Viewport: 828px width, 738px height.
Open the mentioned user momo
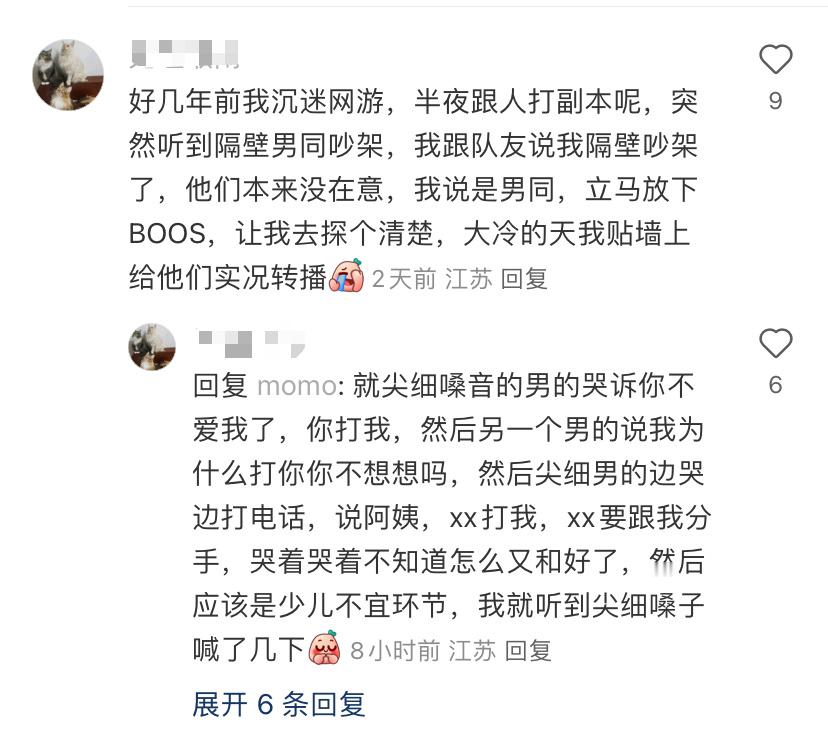(297, 386)
